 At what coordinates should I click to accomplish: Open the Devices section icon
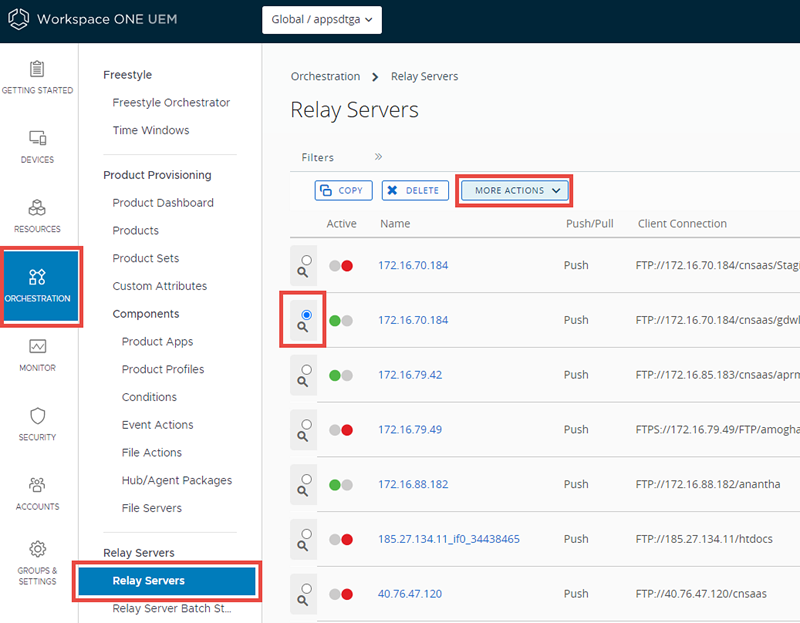37,138
